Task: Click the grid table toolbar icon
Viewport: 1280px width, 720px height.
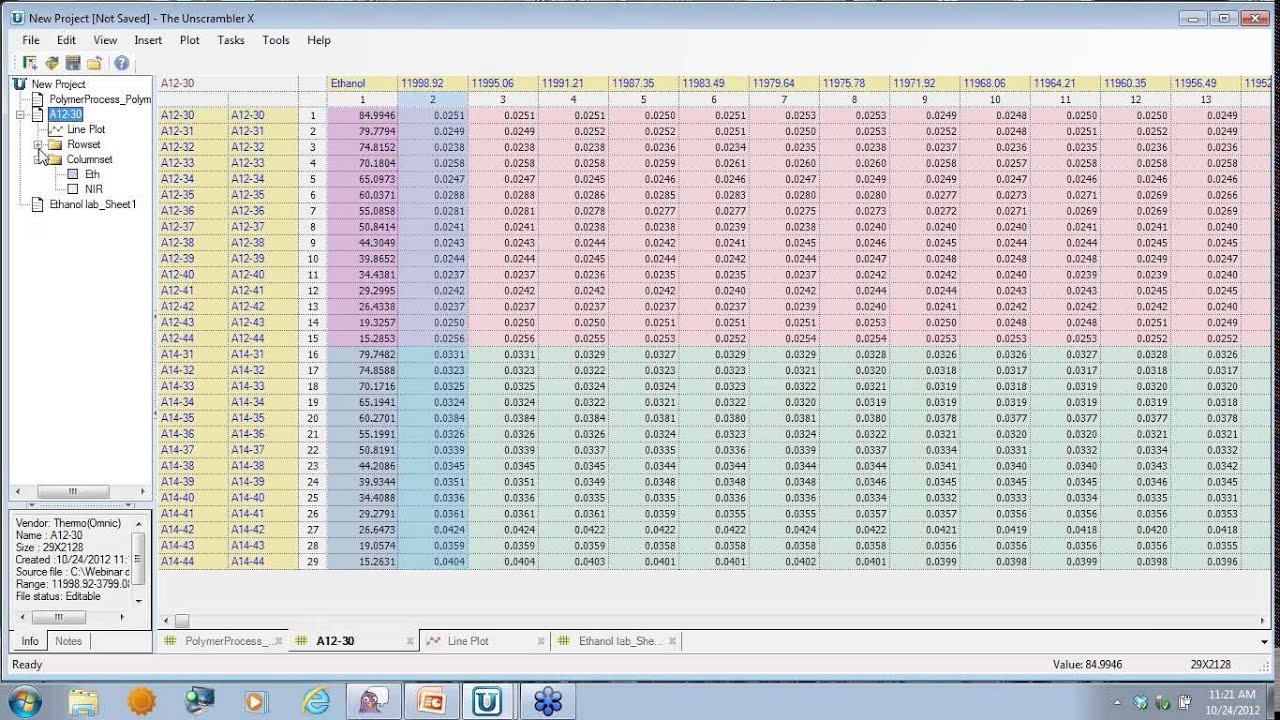Action: pyautogui.click(x=72, y=63)
